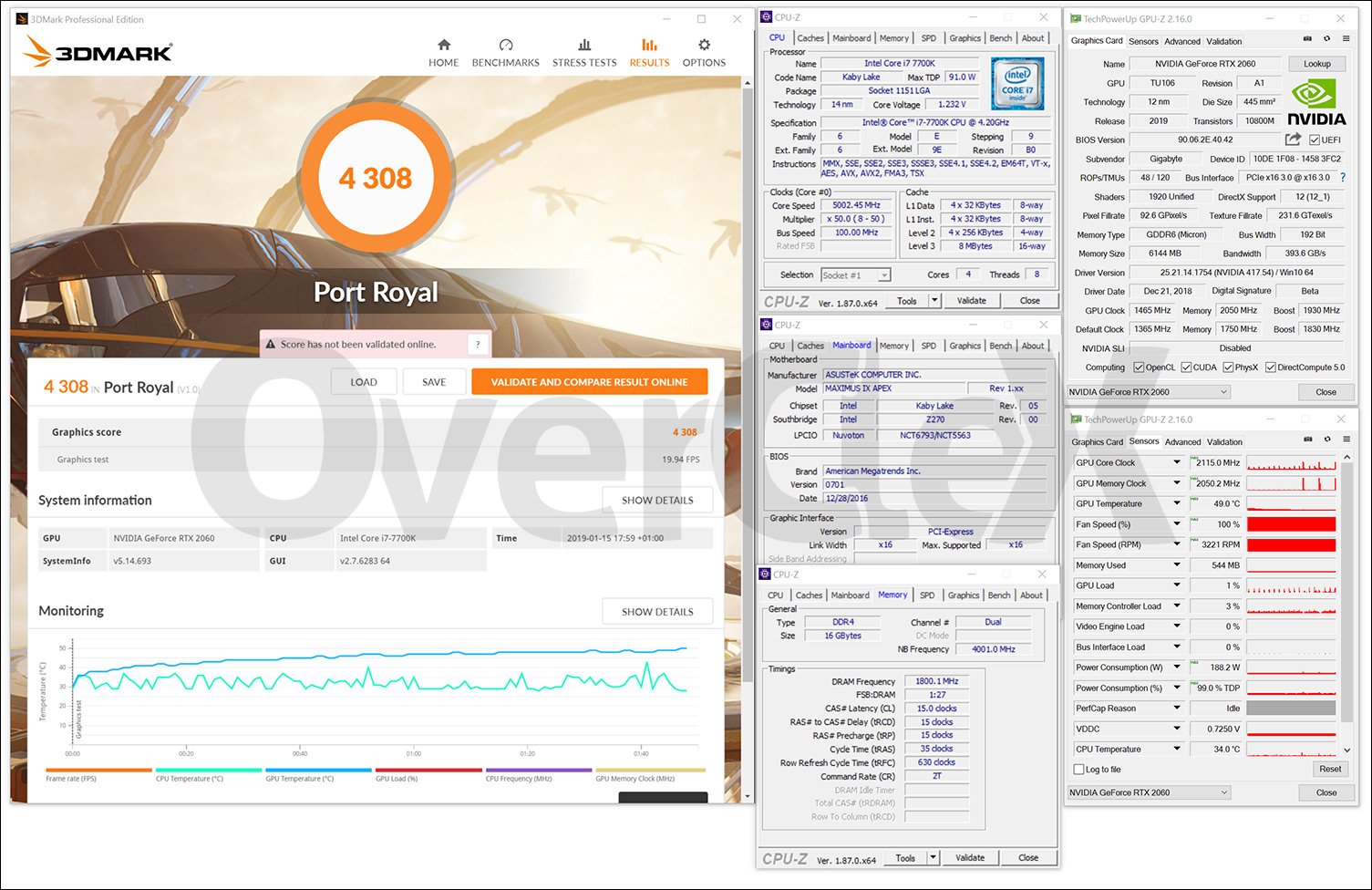Click the Intel Core i7 logo in CPU-Z
This screenshot has height=890, width=1372.
coord(1017,84)
